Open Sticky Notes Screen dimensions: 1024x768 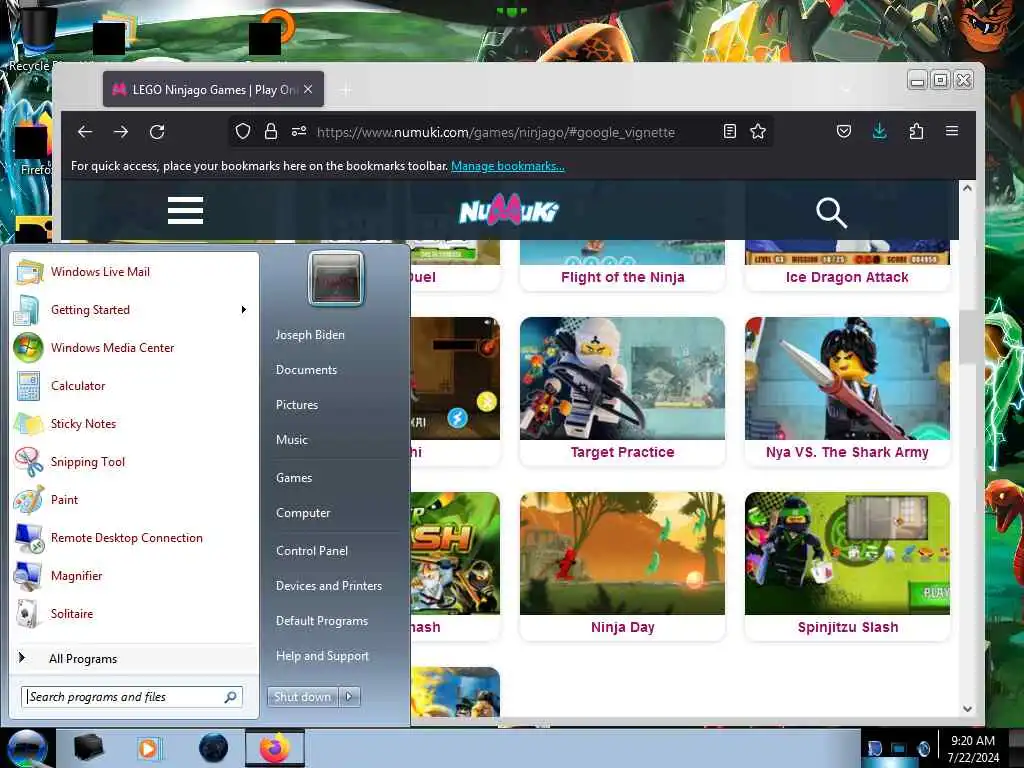pos(134,424)
